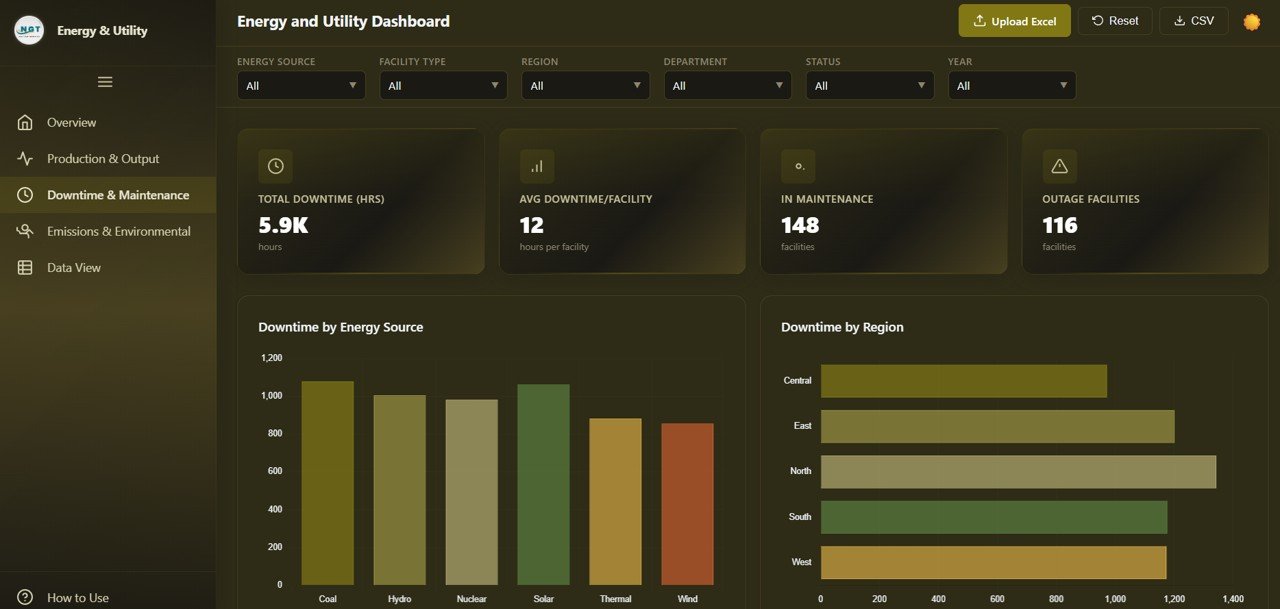This screenshot has width=1280, height=609.
Task: Open the Energy Source filter dropdown
Action: coord(300,85)
